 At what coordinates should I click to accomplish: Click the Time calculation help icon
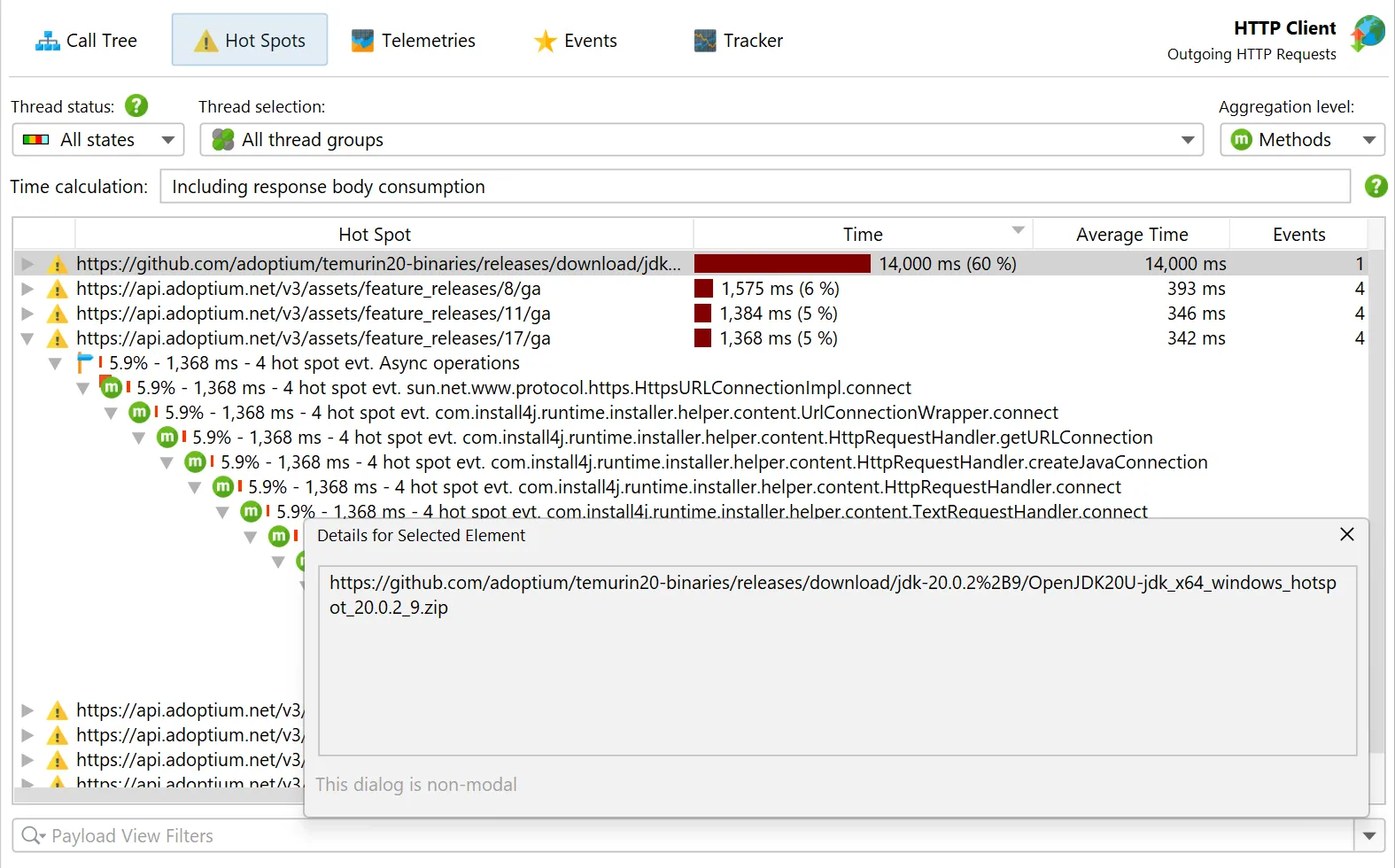coord(1376,186)
